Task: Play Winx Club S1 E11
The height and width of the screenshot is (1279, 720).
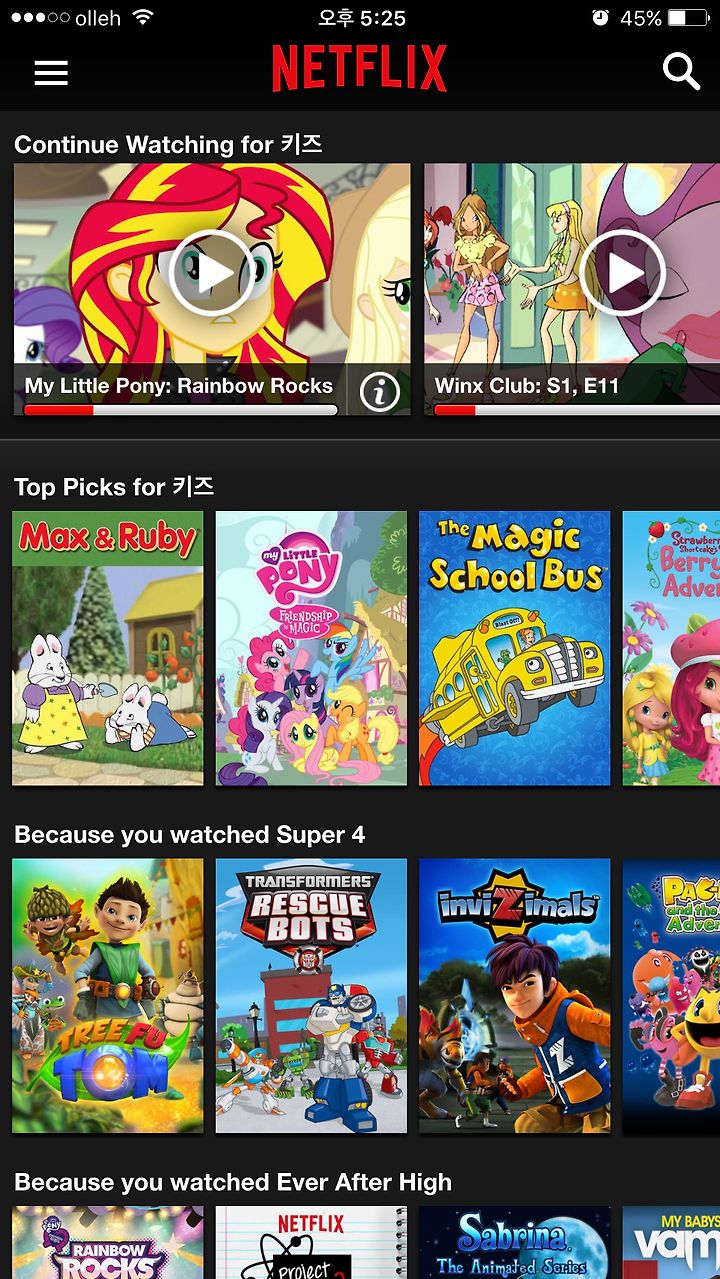Action: [x=622, y=273]
